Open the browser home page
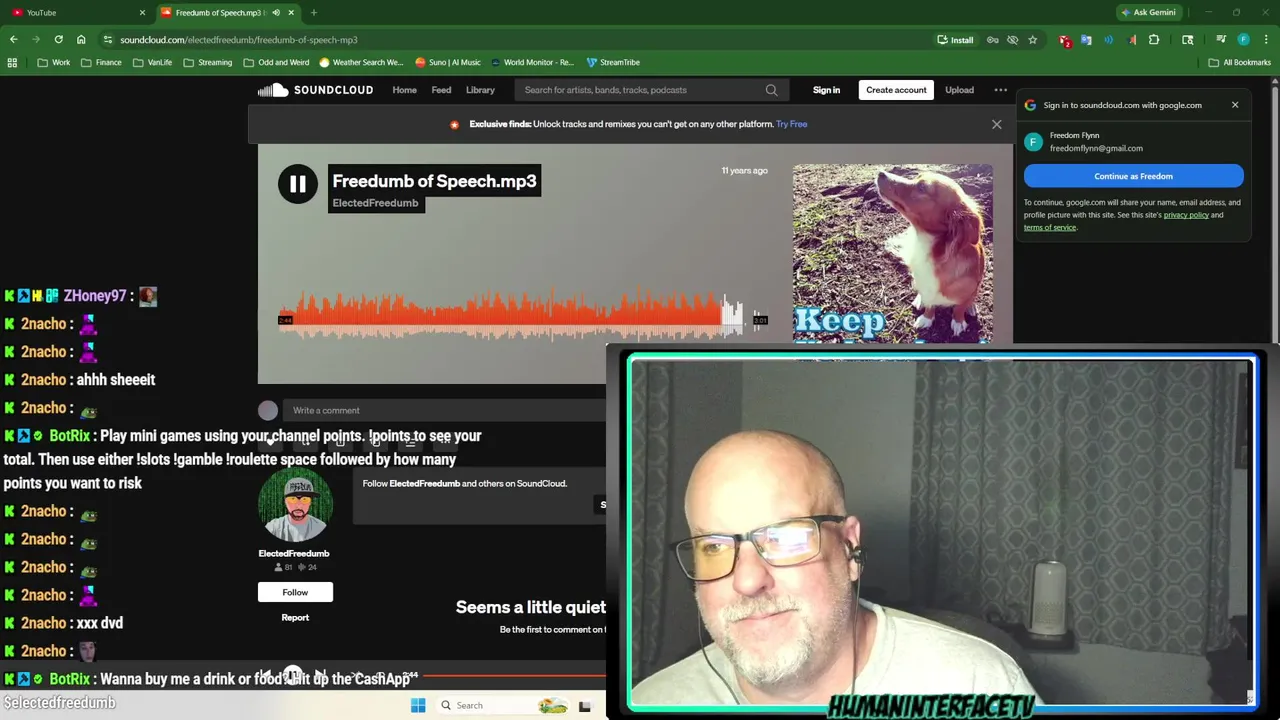The width and height of the screenshot is (1280, 720). (x=81, y=40)
